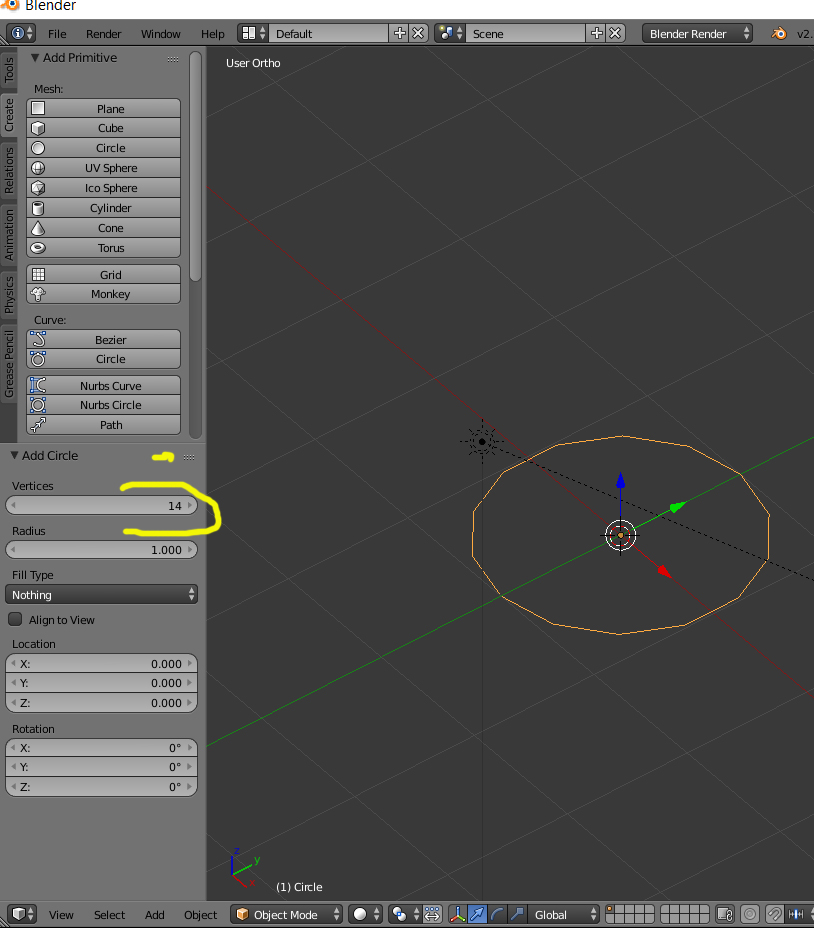Toggle the 3D manipulator widget button
Viewport: 814px width, 928px height.
(x=457, y=914)
